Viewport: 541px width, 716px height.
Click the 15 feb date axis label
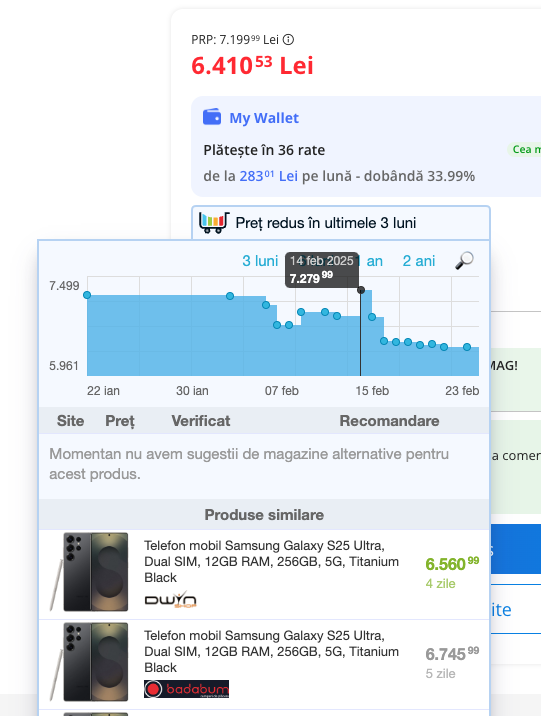[373, 391]
